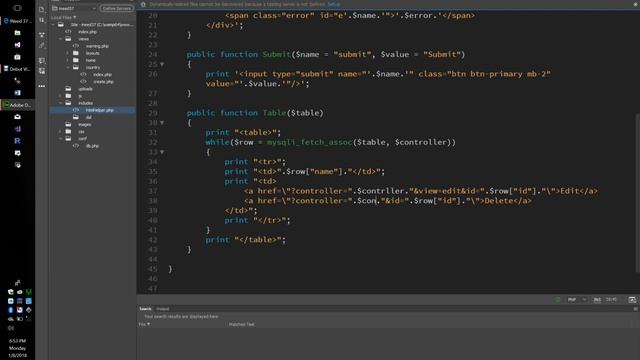Click the Format Source Code icon
Image resolution: width=640 pixels, height=360 pixels.
(x=42, y=71)
